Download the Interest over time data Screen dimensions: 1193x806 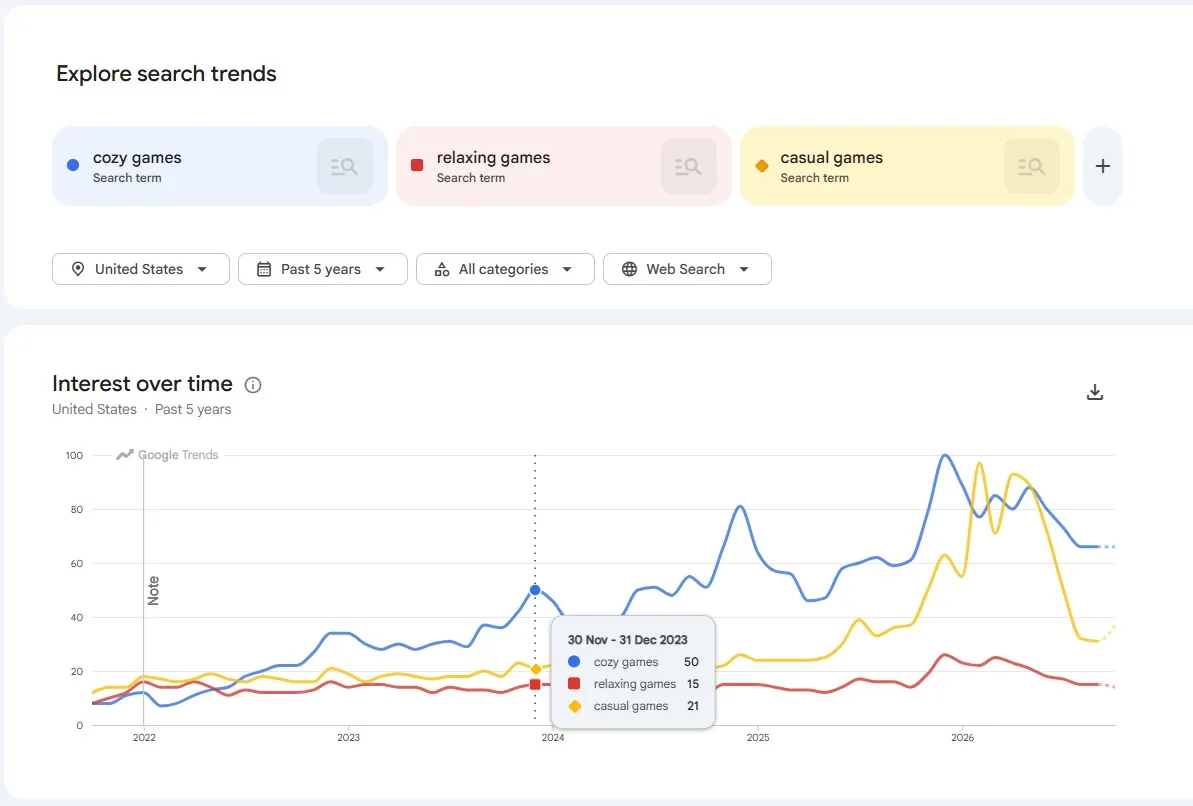tap(1095, 392)
